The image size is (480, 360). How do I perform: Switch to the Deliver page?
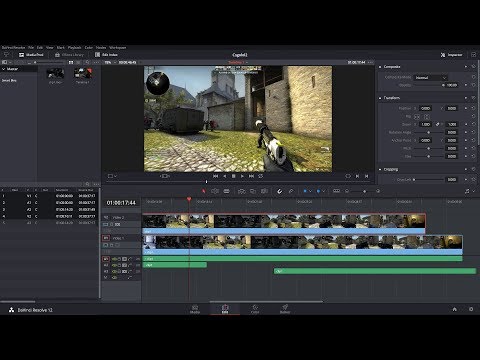pos(285,309)
